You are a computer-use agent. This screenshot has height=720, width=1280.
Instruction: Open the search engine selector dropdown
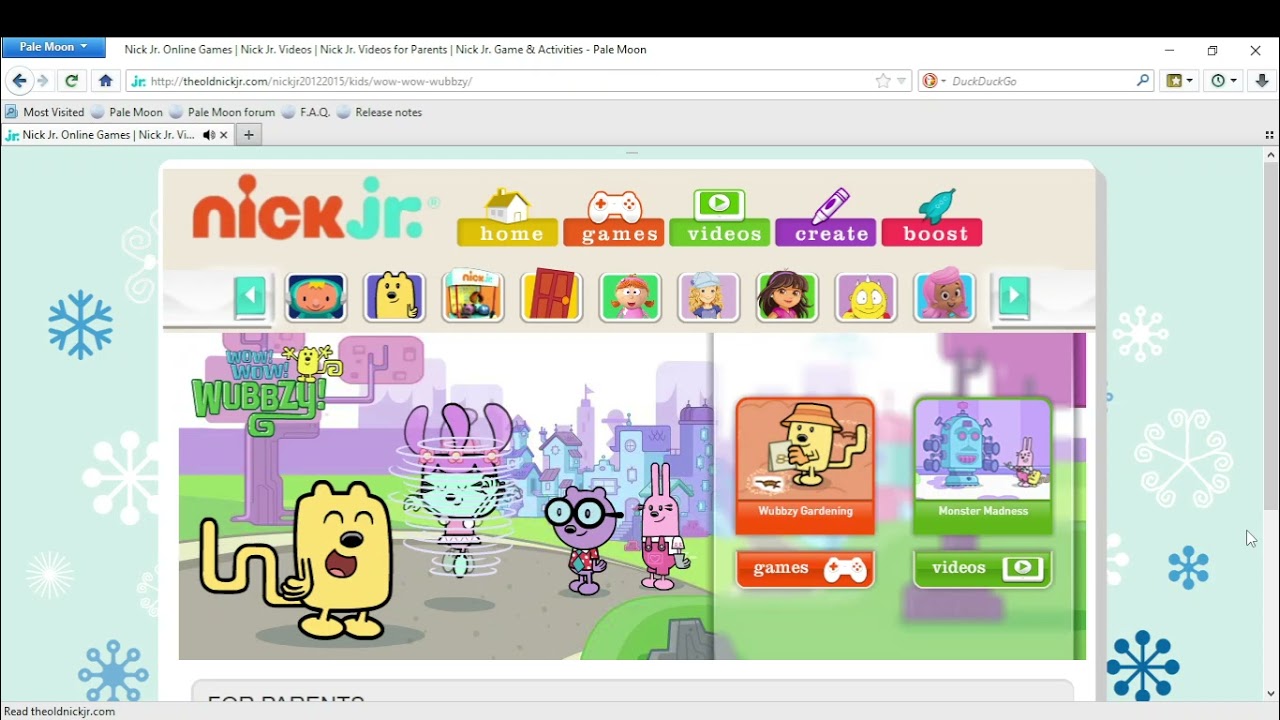[x=933, y=81]
